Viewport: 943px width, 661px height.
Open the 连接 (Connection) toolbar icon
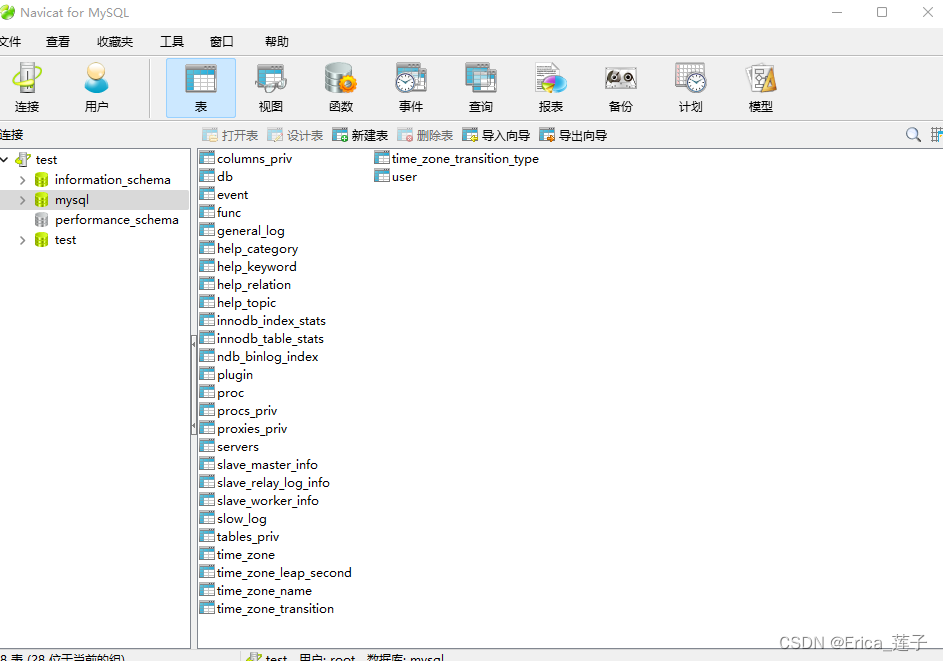click(x=27, y=88)
